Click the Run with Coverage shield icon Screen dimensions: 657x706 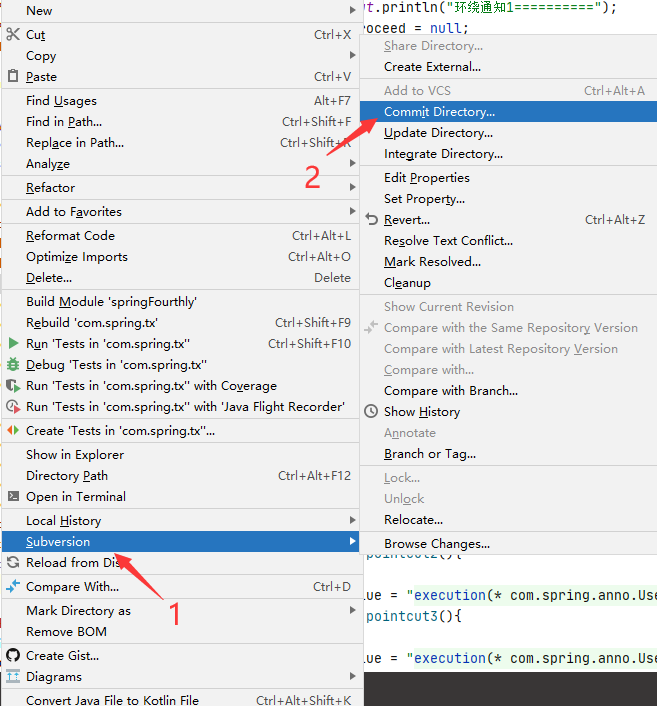coord(14,386)
